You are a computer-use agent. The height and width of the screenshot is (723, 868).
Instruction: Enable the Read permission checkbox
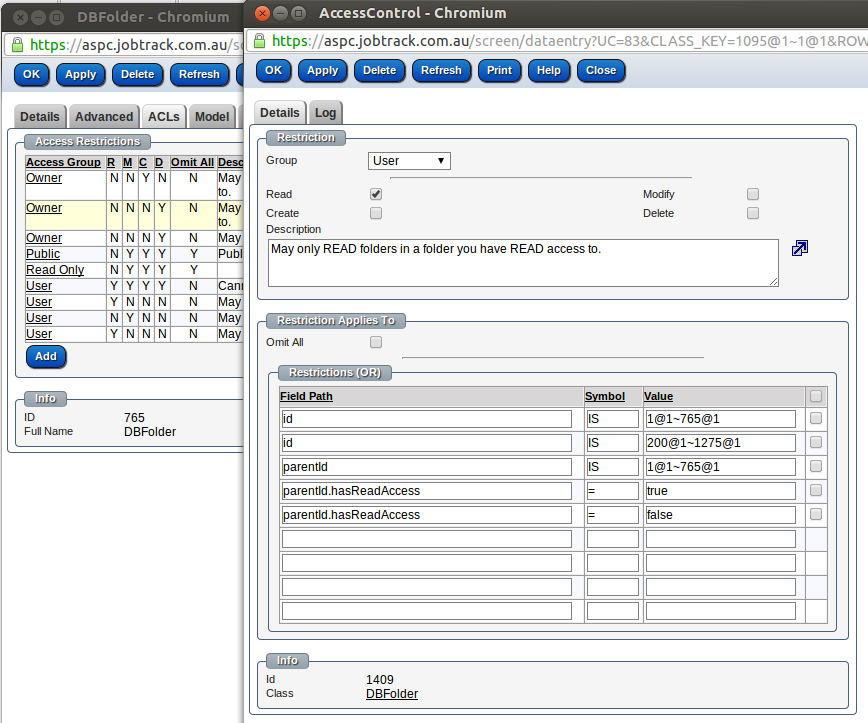click(x=375, y=194)
